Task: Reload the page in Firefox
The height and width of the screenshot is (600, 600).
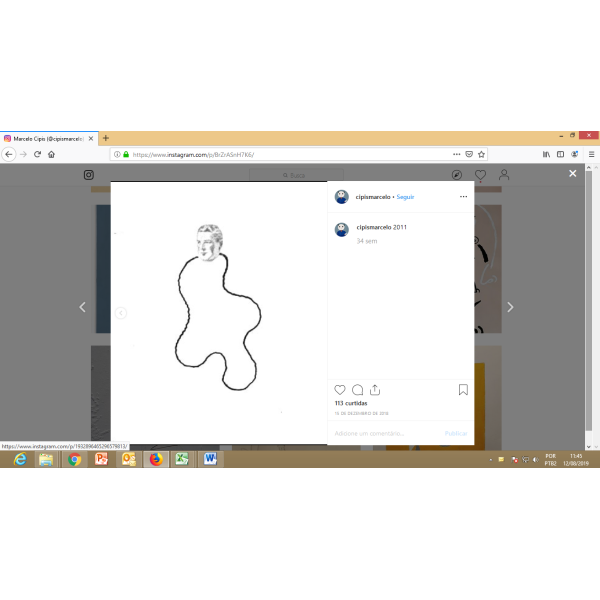Action: [38, 155]
